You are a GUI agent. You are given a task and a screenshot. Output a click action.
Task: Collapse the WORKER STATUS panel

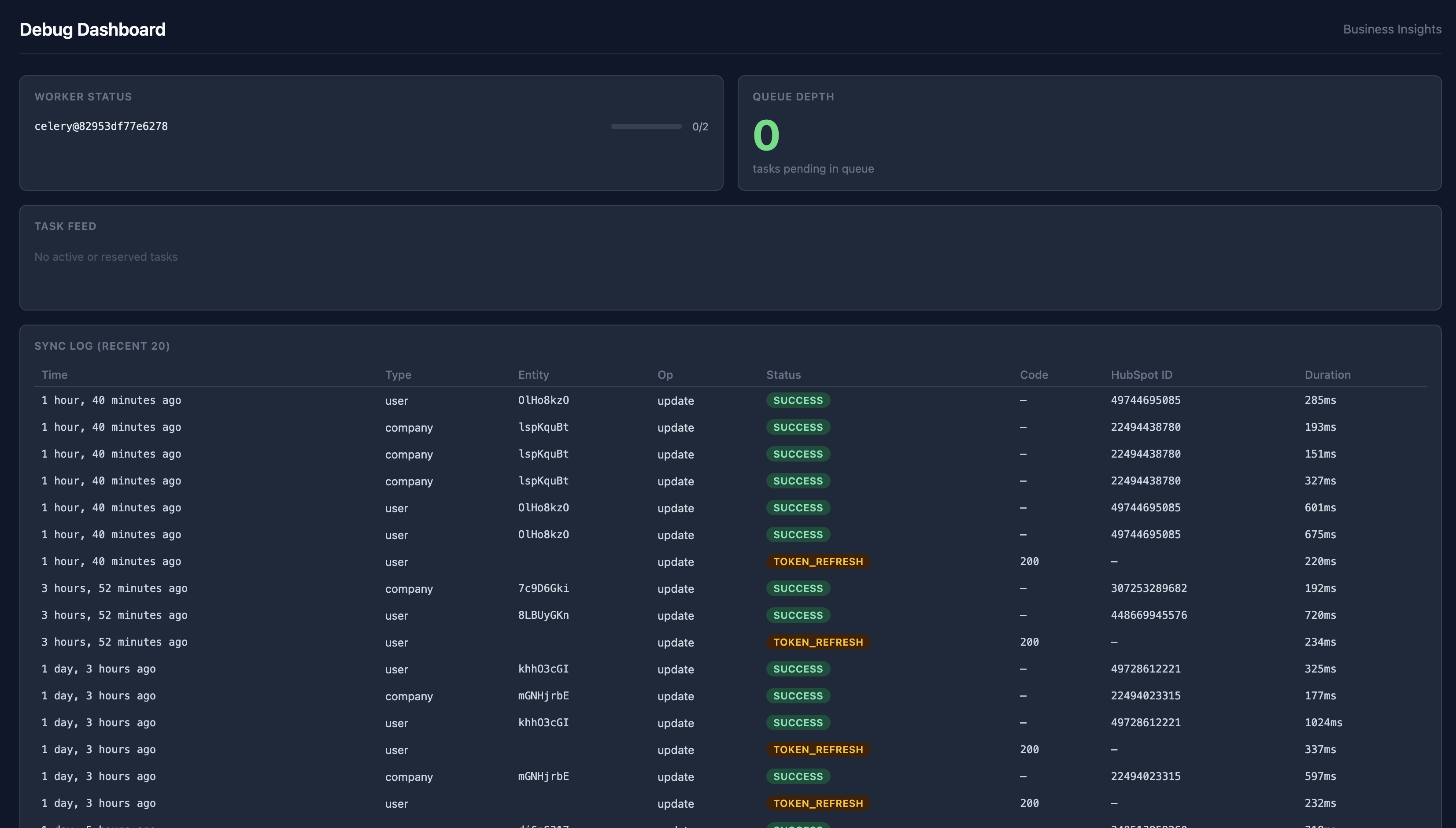coord(84,97)
